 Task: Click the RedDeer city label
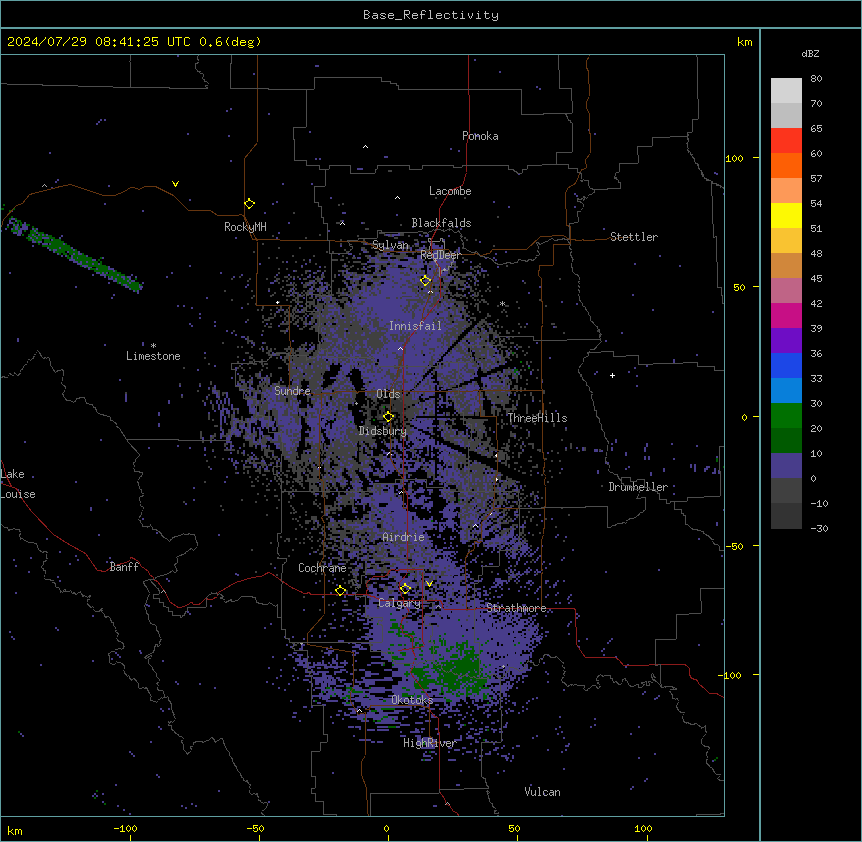(440, 255)
